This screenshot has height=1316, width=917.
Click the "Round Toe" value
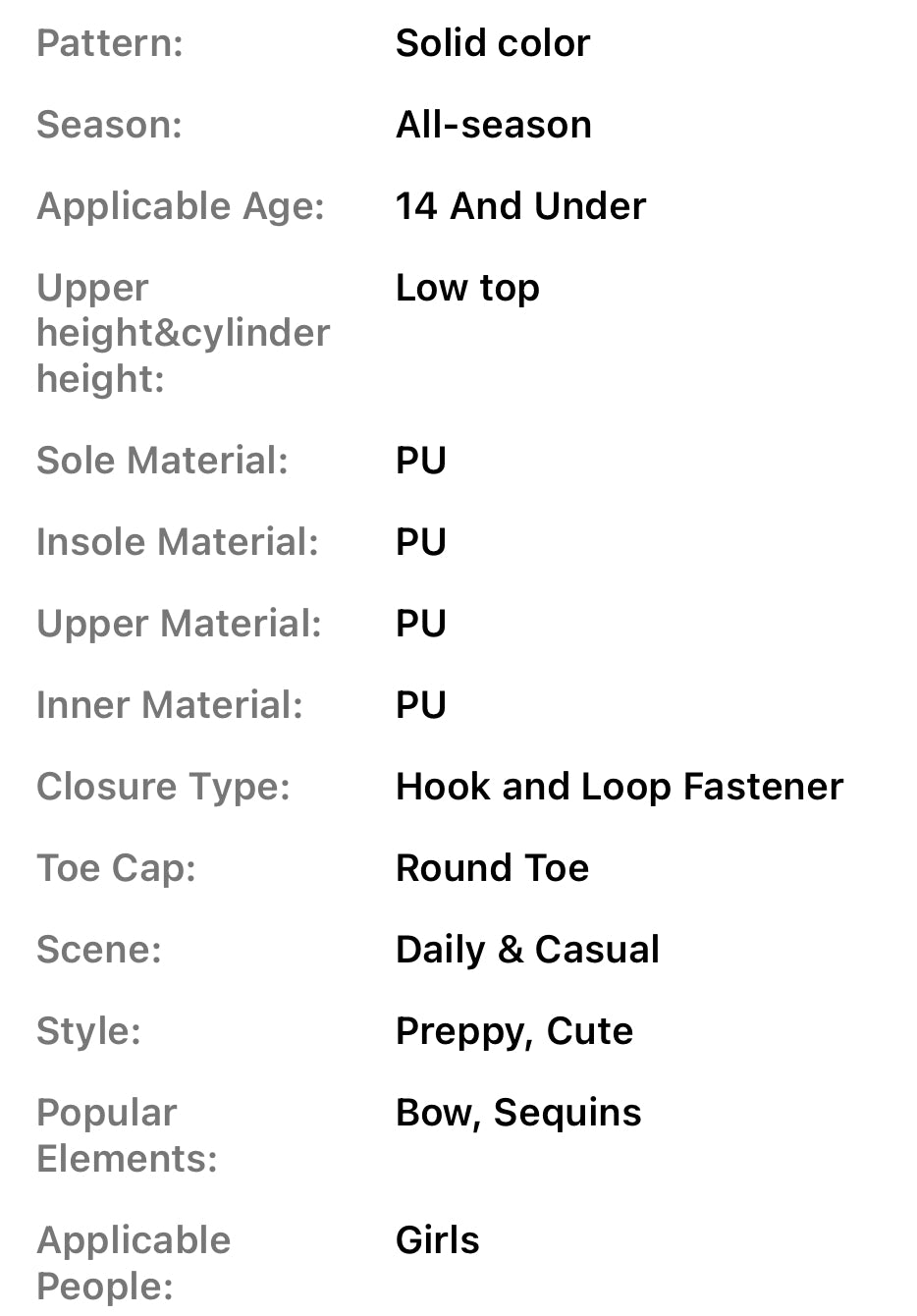point(492,868)
